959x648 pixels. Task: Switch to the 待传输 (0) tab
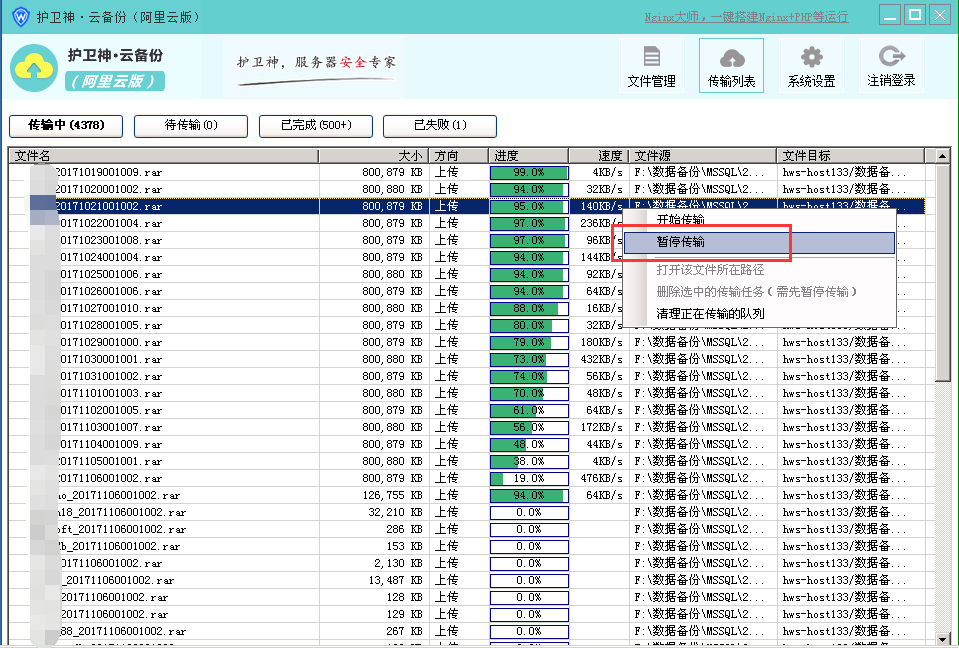click(x=190, y=125)
